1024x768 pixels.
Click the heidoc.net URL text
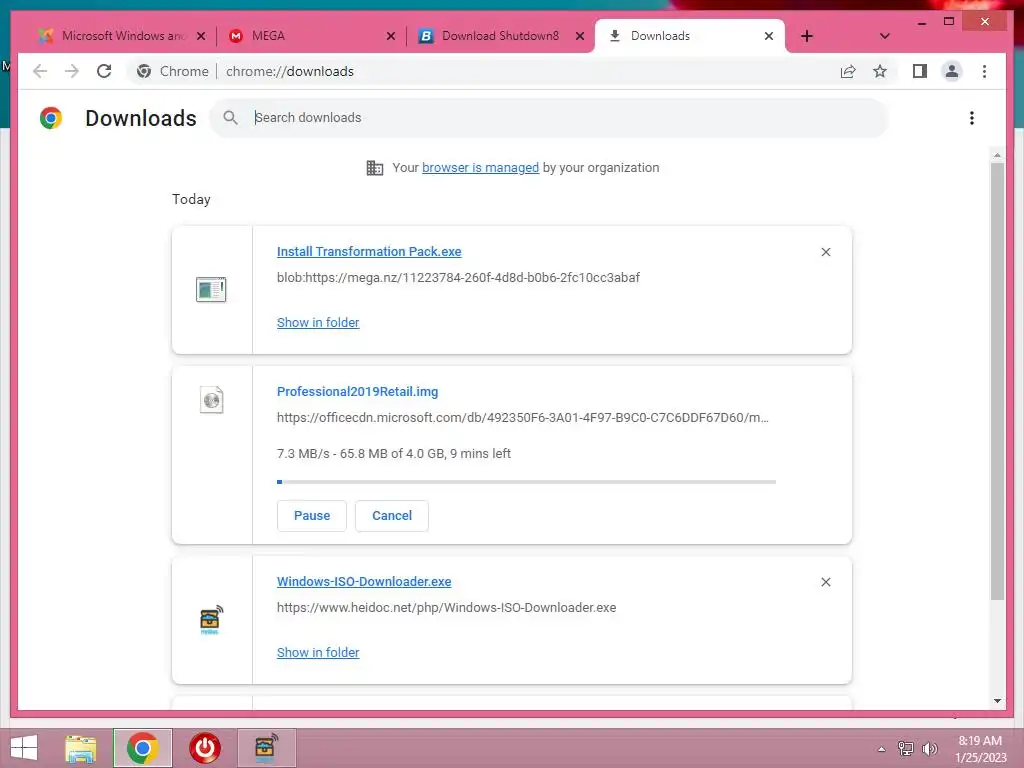click(x=446, y=607)
